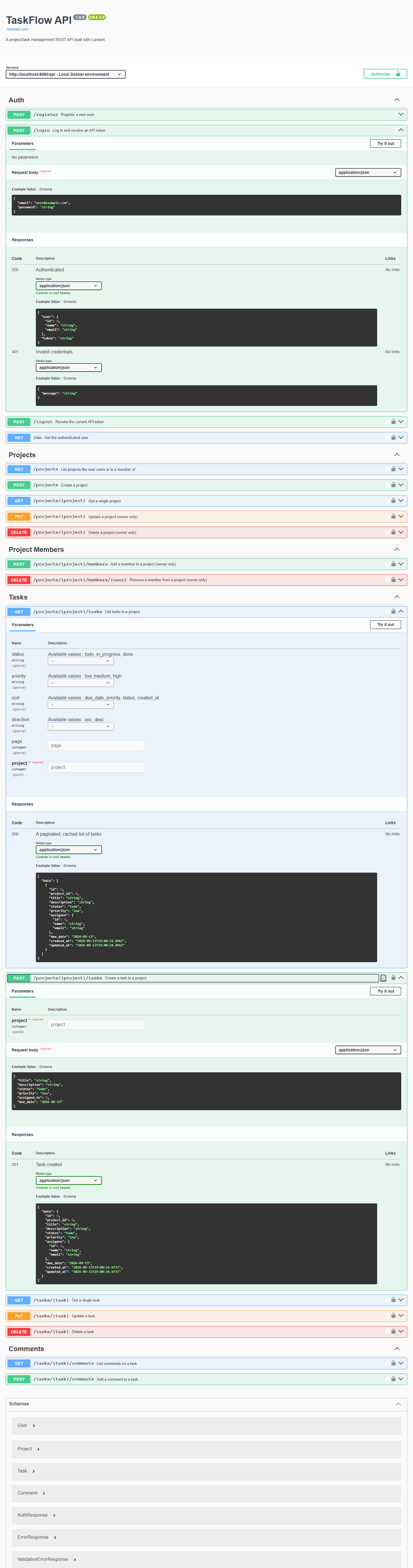Click the lock icon on POST /projects Create a project
Screen dimensions: 413x1568
[x=393, y=485]
